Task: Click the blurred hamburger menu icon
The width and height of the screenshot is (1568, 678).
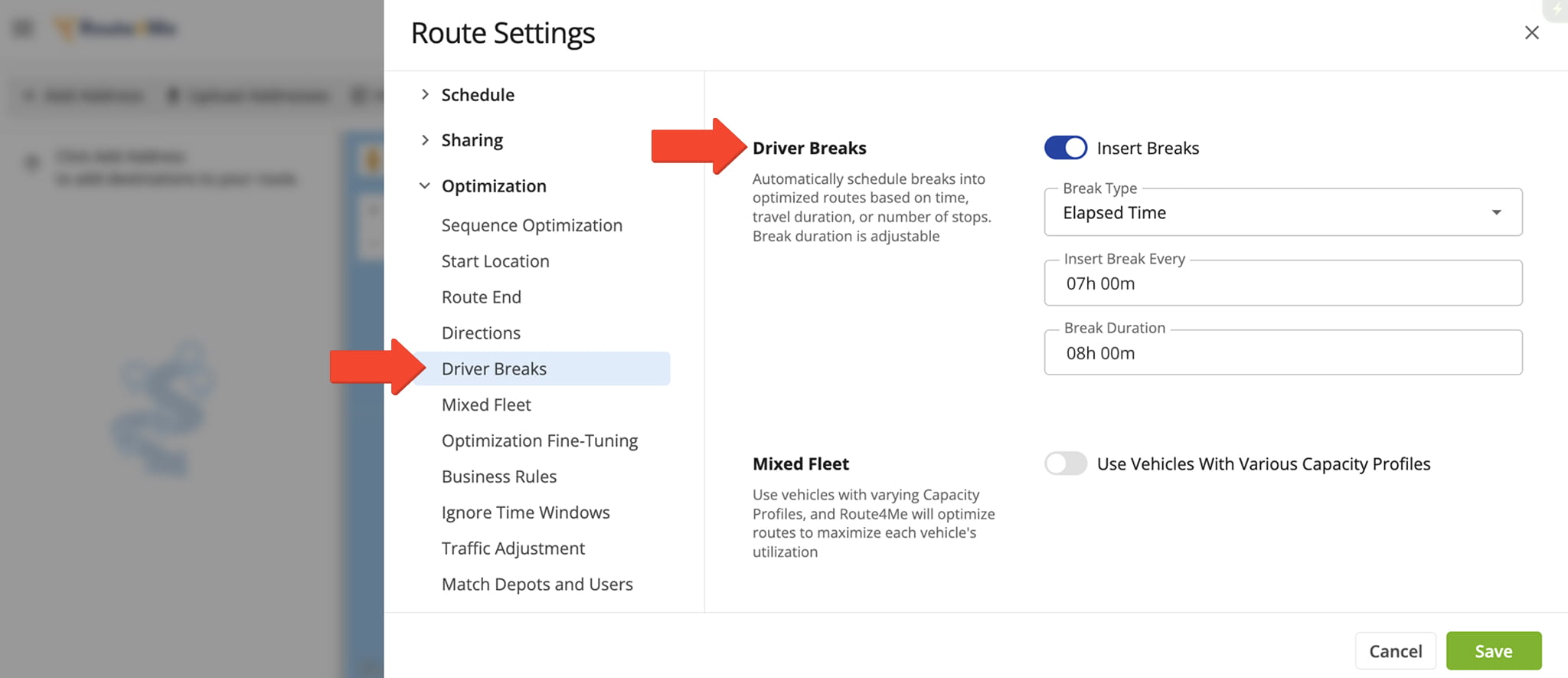Action: point(23,28)
